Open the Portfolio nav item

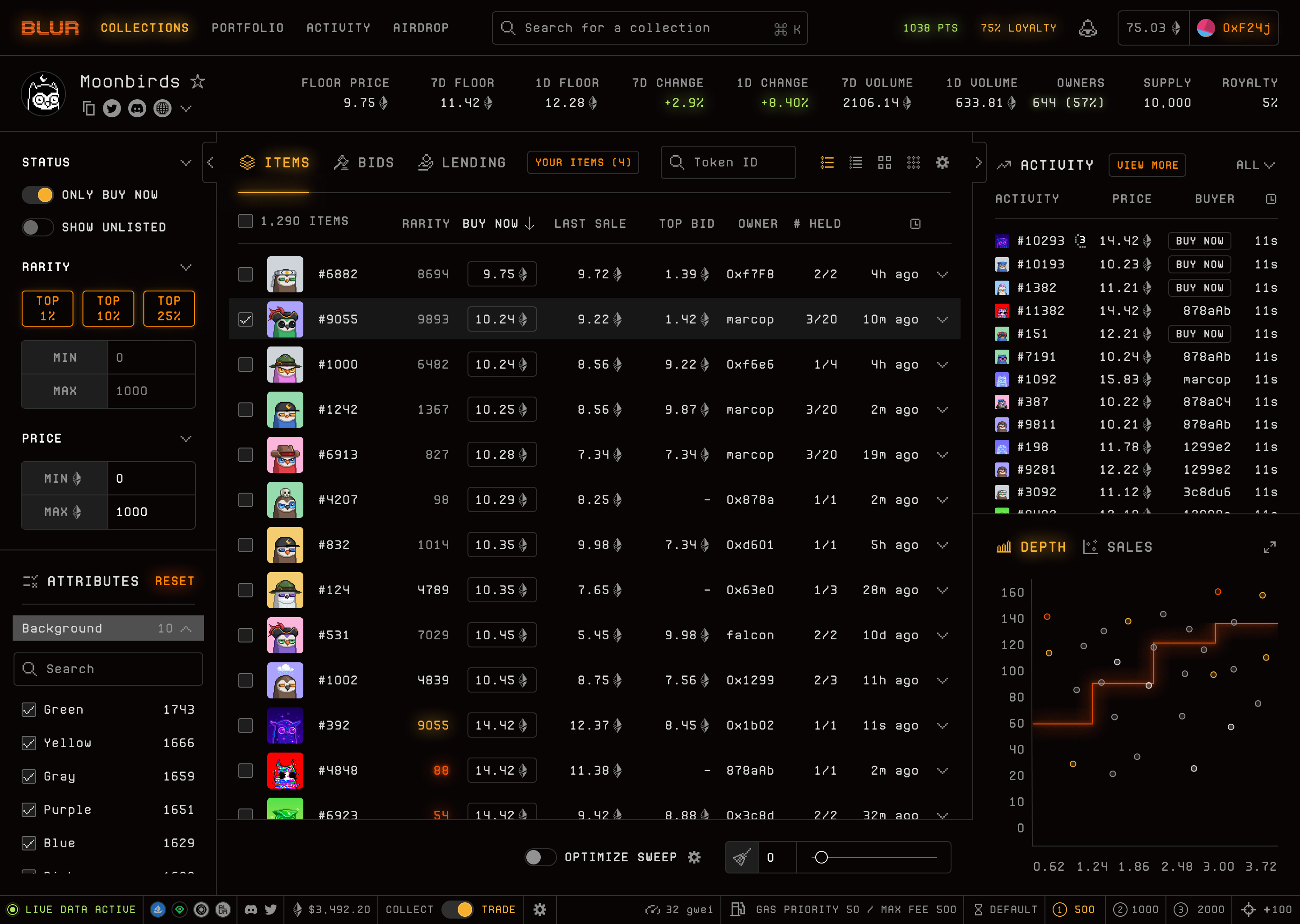point(248,28)
